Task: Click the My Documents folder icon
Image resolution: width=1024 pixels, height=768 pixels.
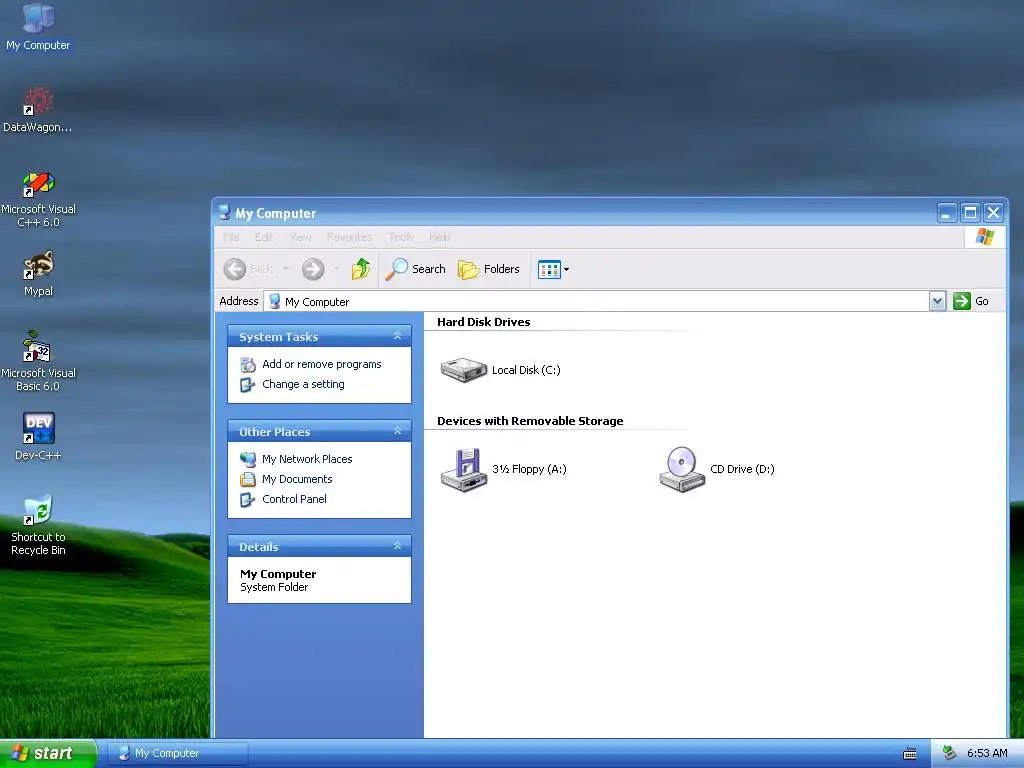Action: (x=248, y=479)
